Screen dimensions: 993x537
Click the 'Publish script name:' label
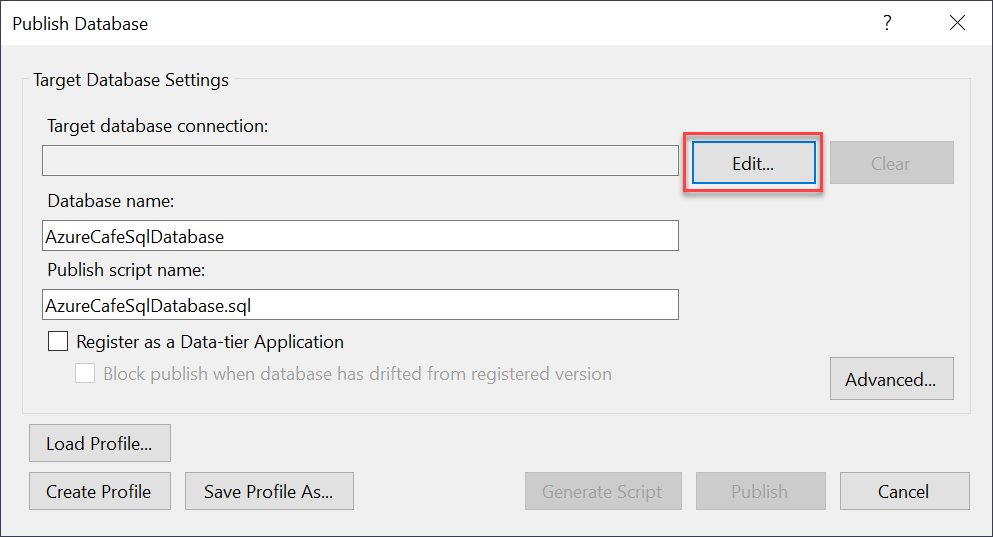tap(126, 270)
